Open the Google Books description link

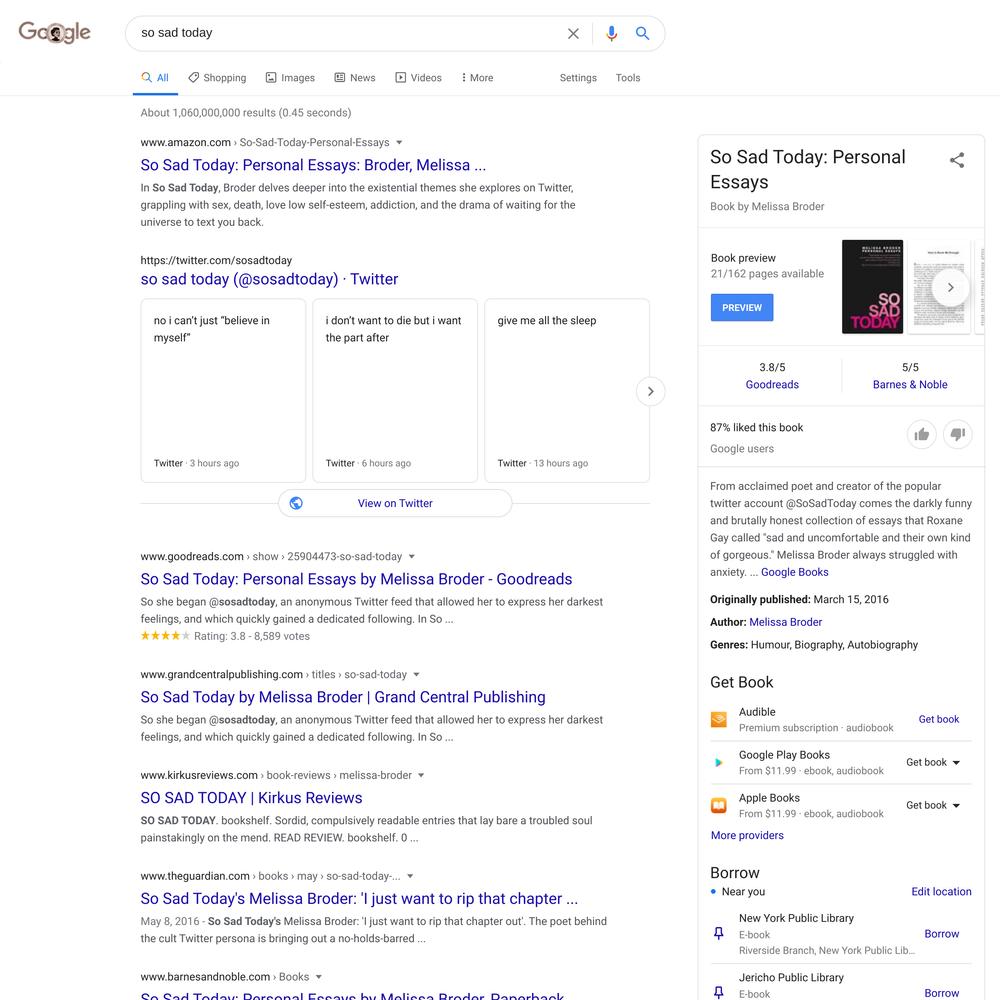pos(795,572)
